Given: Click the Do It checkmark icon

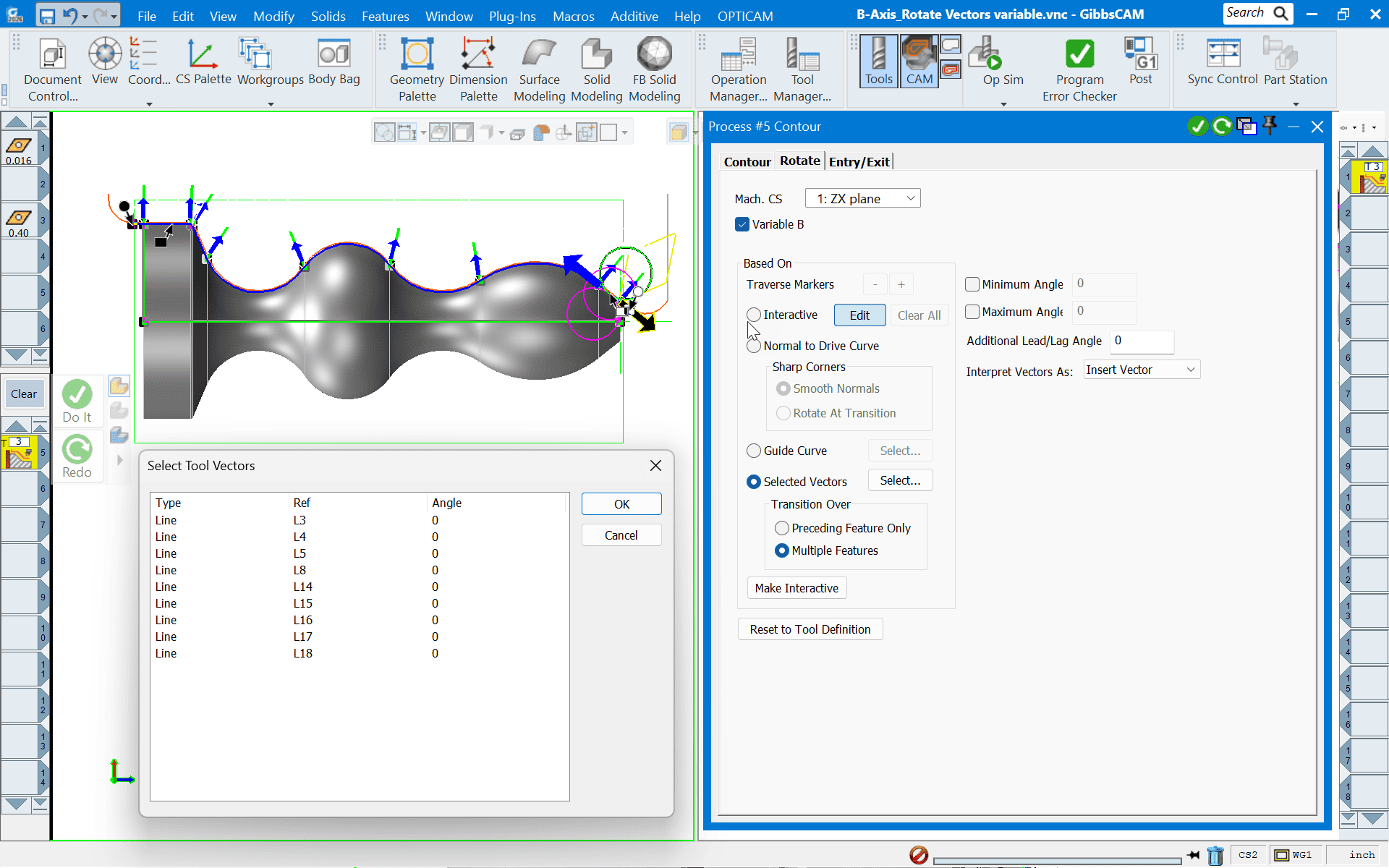Looking at the screenshot, I should [77, 395].
